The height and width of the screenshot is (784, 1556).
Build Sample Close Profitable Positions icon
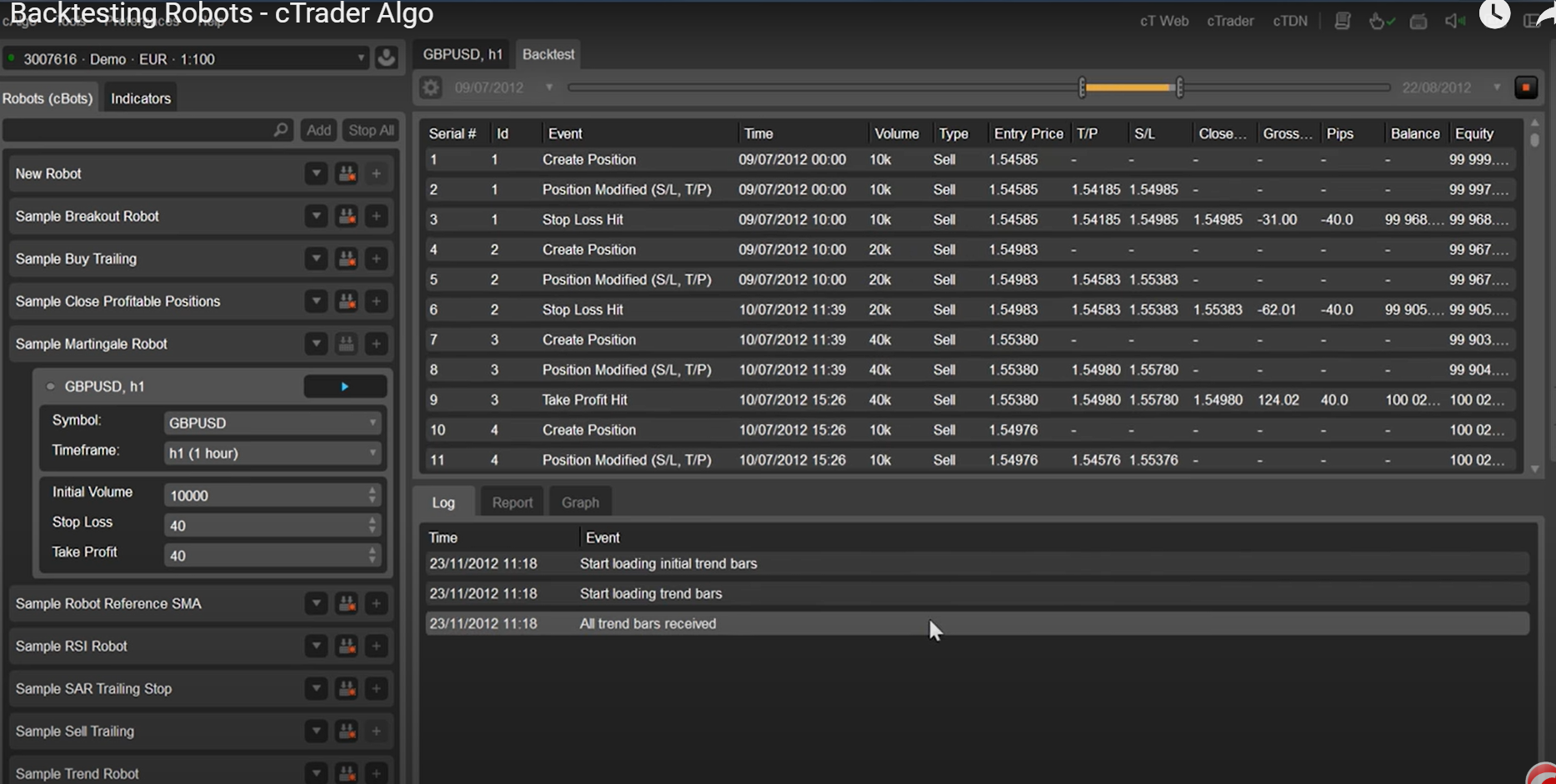[347, 301]
